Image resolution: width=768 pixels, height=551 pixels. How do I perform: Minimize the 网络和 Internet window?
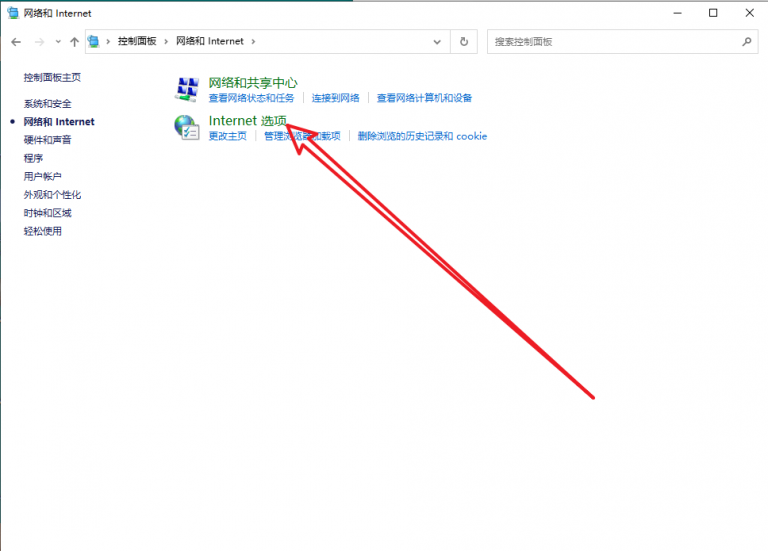click(x=677, y=13)
